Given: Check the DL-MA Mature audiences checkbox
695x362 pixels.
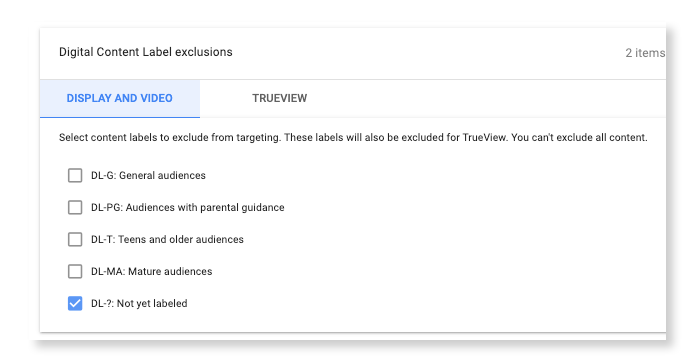Looking at the screenshot, I should point(75,271).
